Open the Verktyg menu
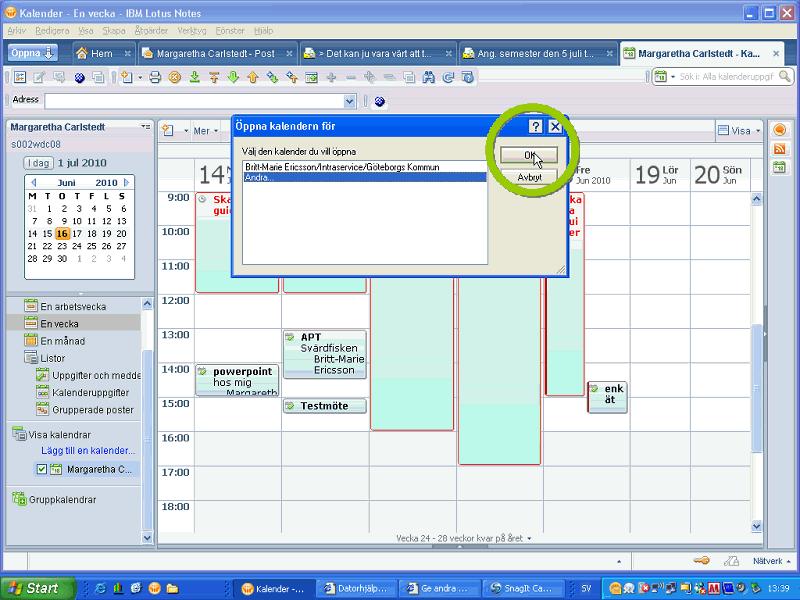 point(192,31)
